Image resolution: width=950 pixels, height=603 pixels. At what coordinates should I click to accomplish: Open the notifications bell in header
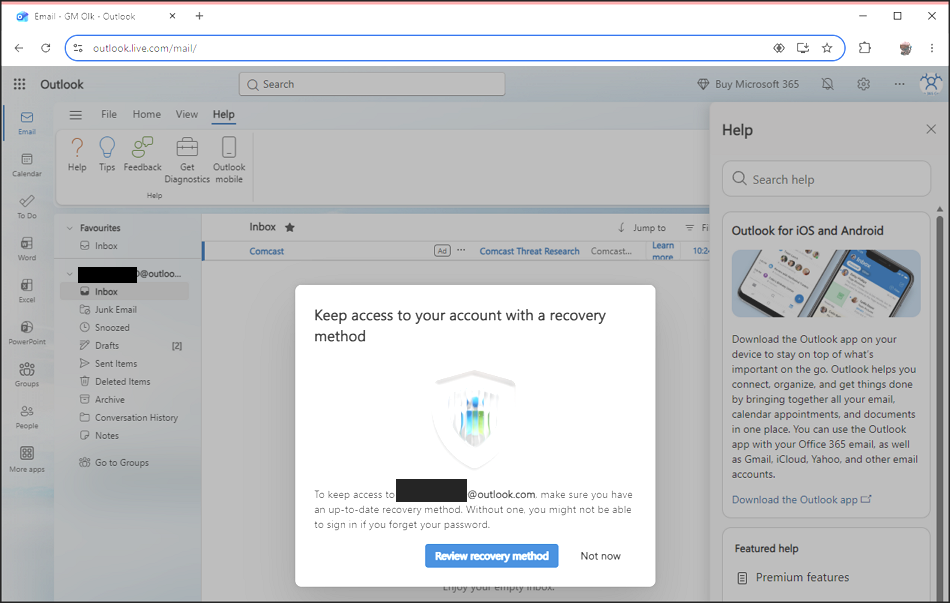[x=828, y=84]
